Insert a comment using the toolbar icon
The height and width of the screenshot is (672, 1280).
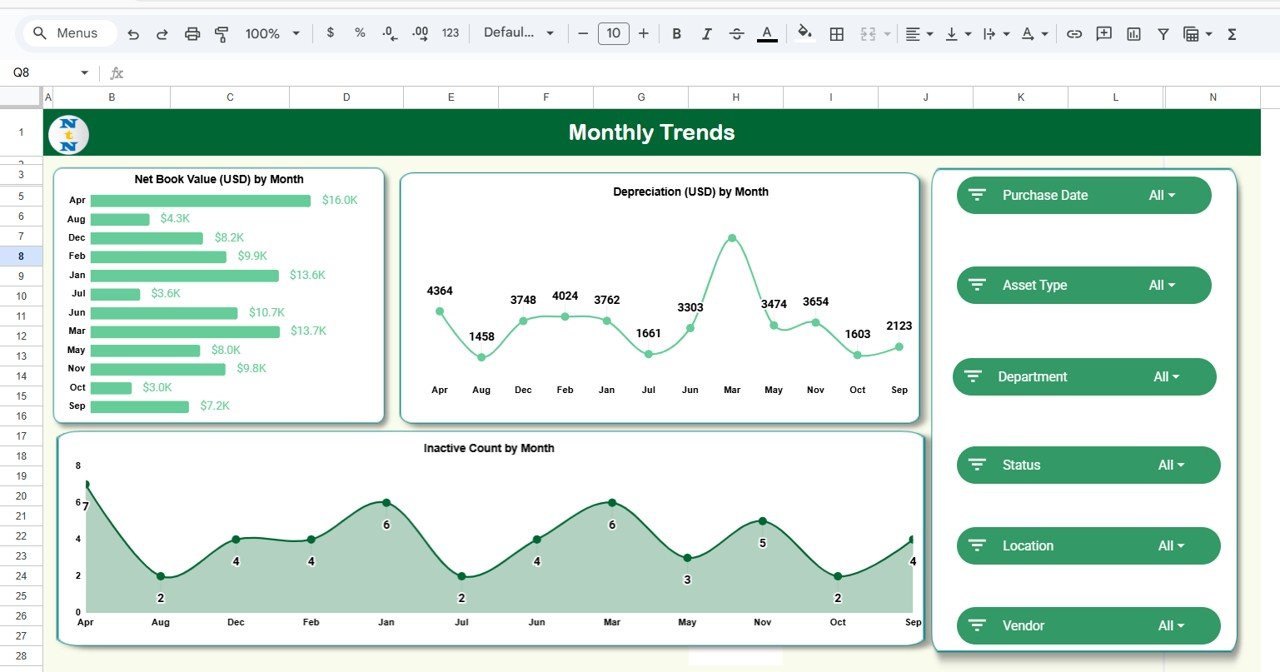1103,33
